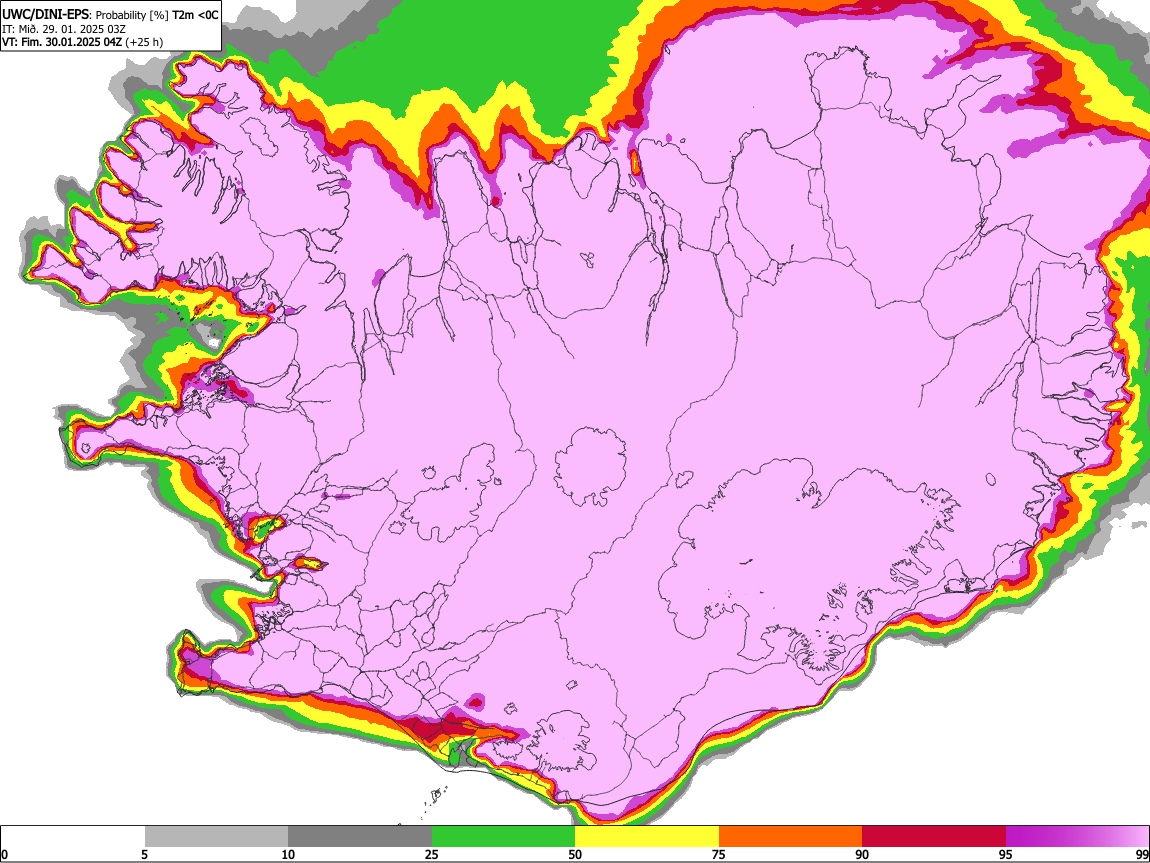Click the yellow 50–75 legend segment

(x=647, y=837)
